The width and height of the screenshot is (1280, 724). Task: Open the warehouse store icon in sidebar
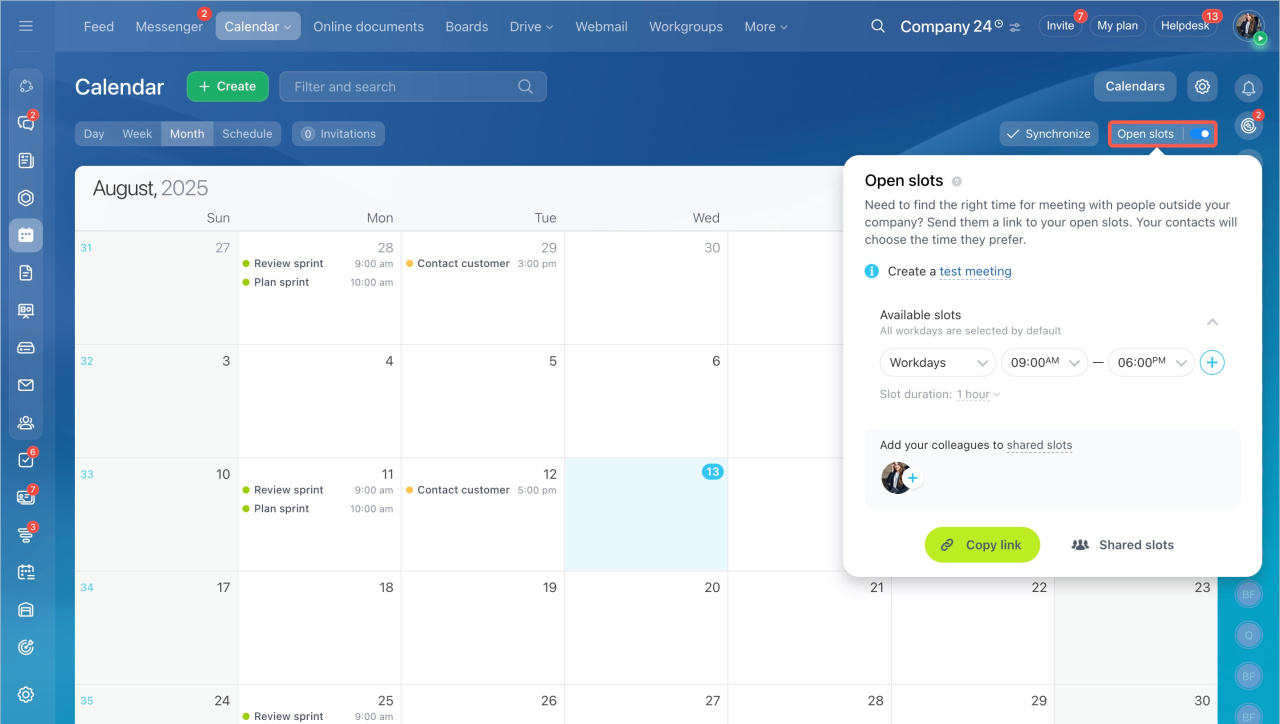click(26, 610)
